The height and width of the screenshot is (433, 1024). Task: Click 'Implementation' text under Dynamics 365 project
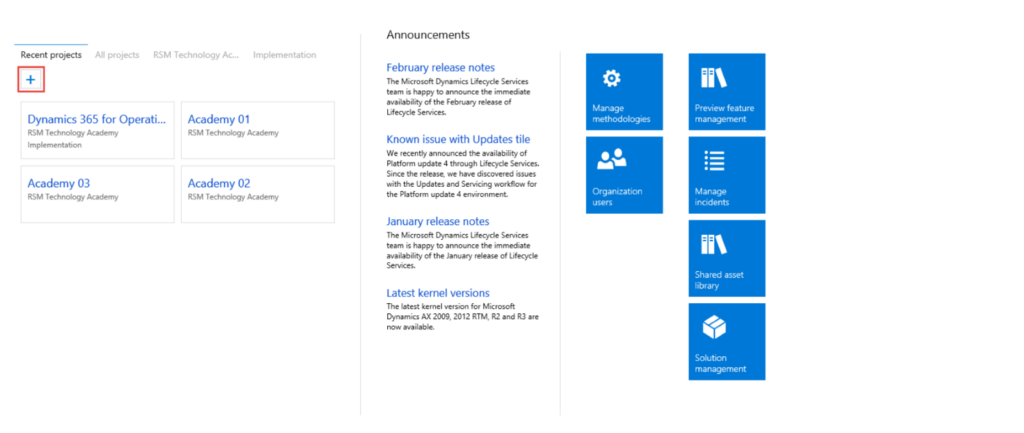tap(55, 145)
